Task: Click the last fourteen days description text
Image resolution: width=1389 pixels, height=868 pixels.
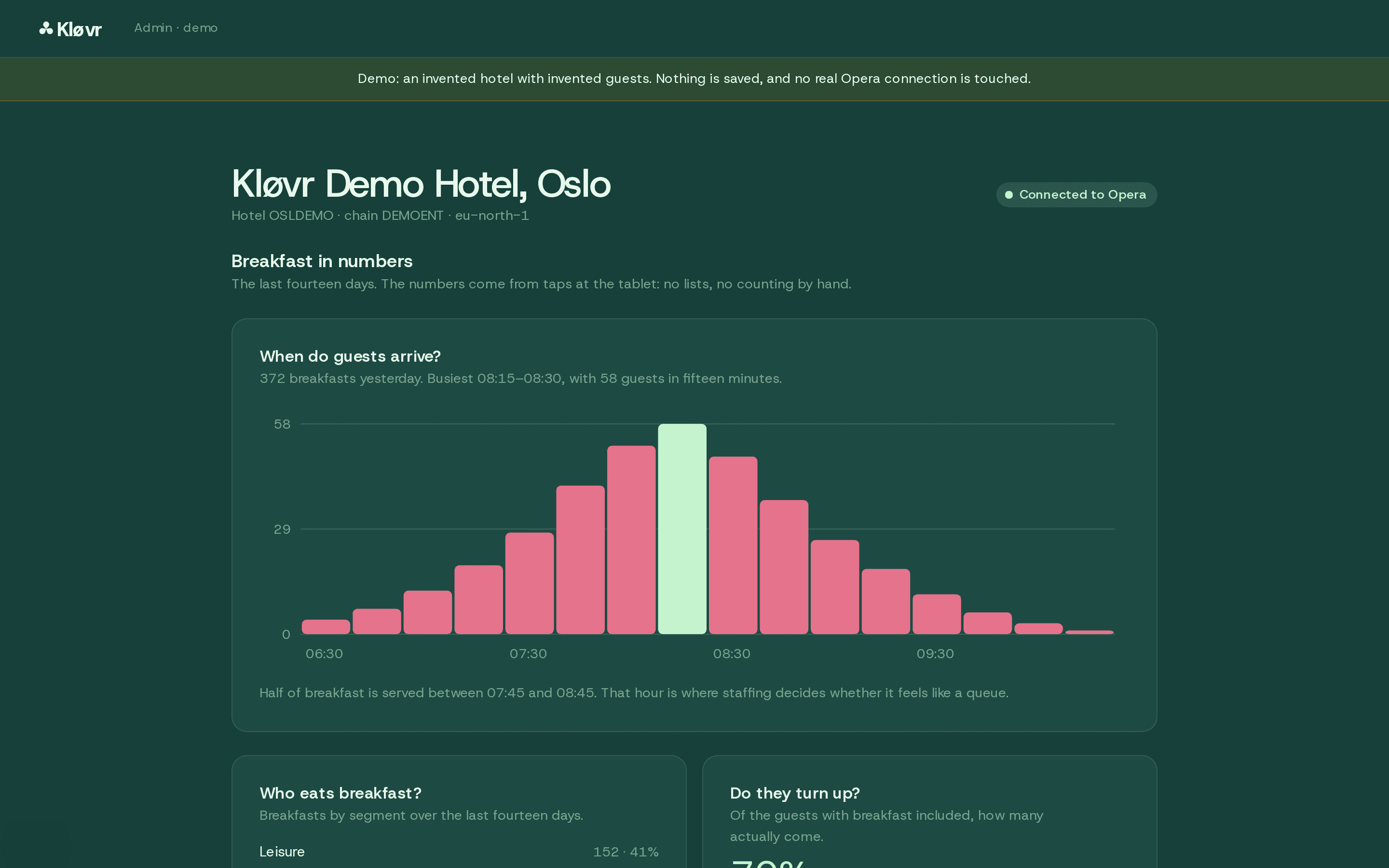Action: pos(541,284)
